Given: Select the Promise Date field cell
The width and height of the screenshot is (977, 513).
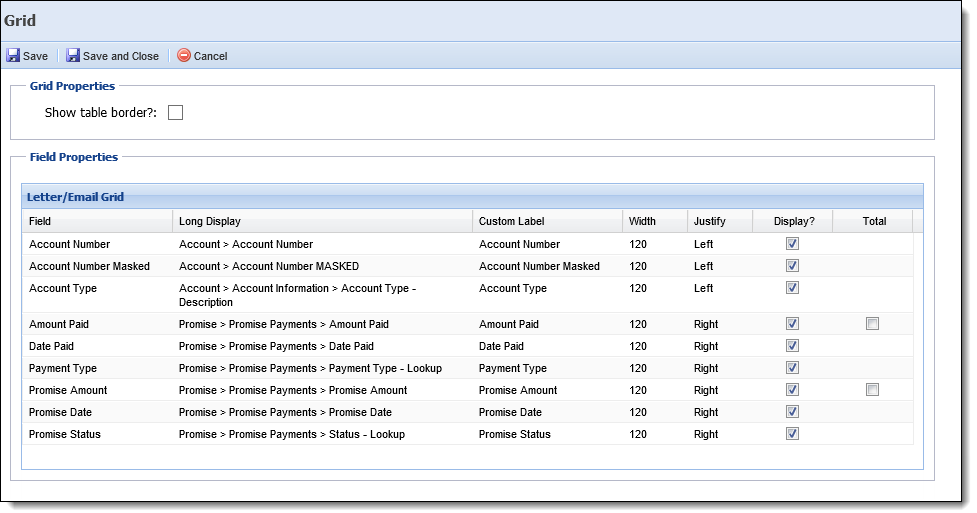Looking at the screenshot, I should coord(97,412).
